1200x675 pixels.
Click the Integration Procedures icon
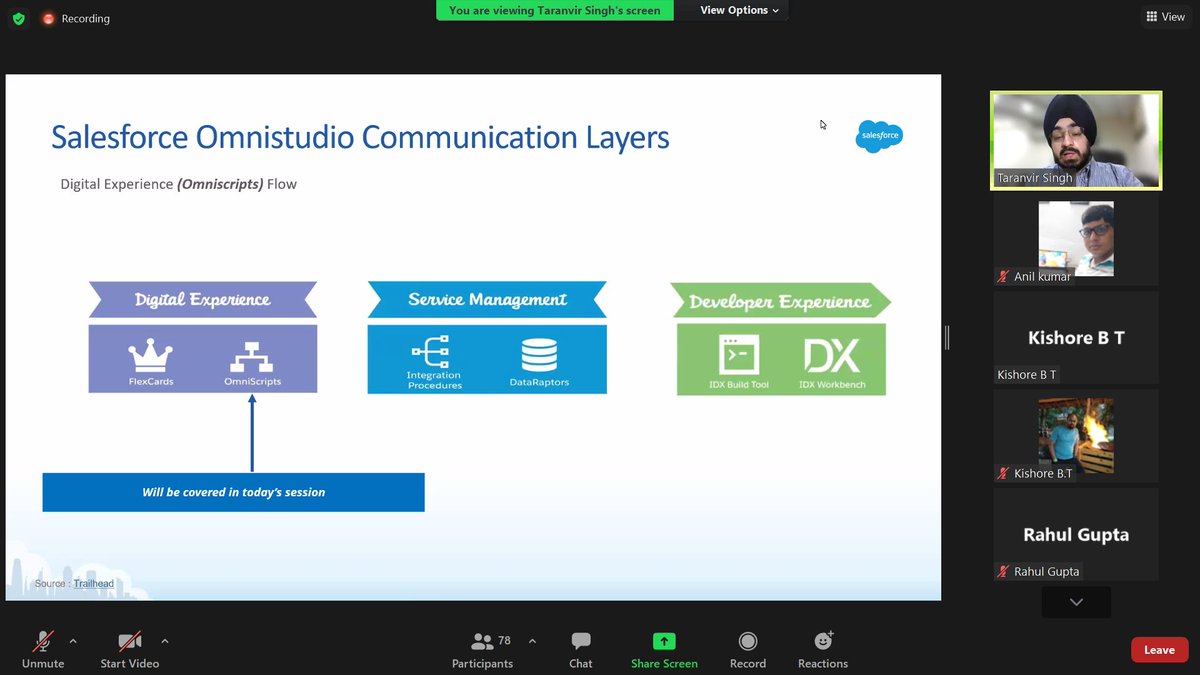pos(430,352)
